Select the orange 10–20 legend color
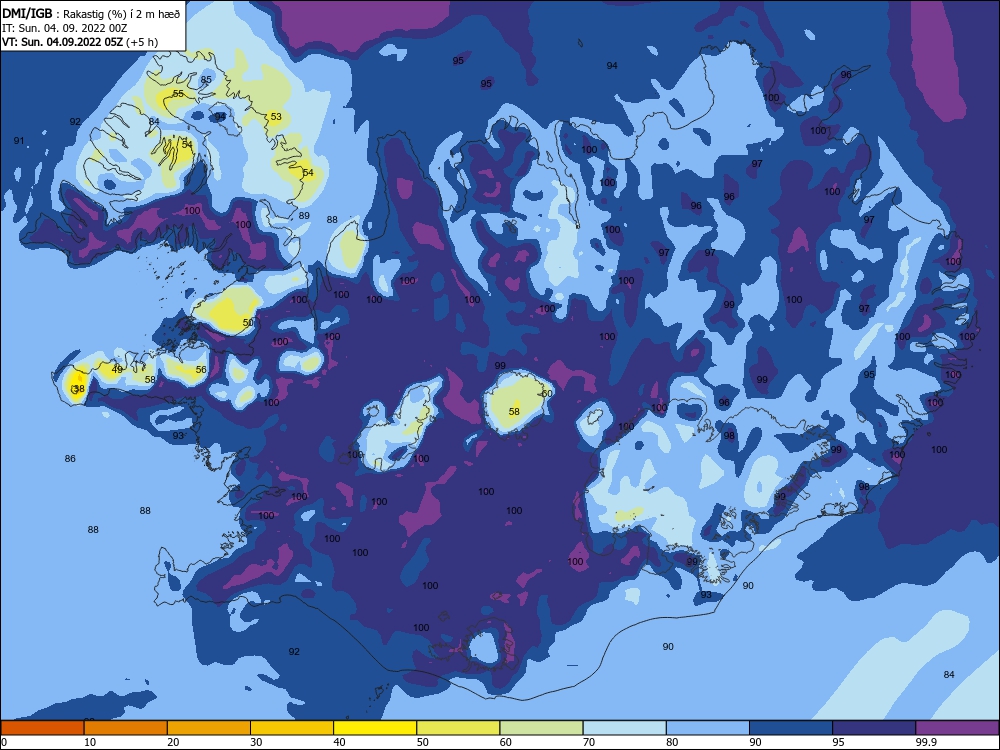The height and width of the screenshot is (750, 1000). coord(126,728)
